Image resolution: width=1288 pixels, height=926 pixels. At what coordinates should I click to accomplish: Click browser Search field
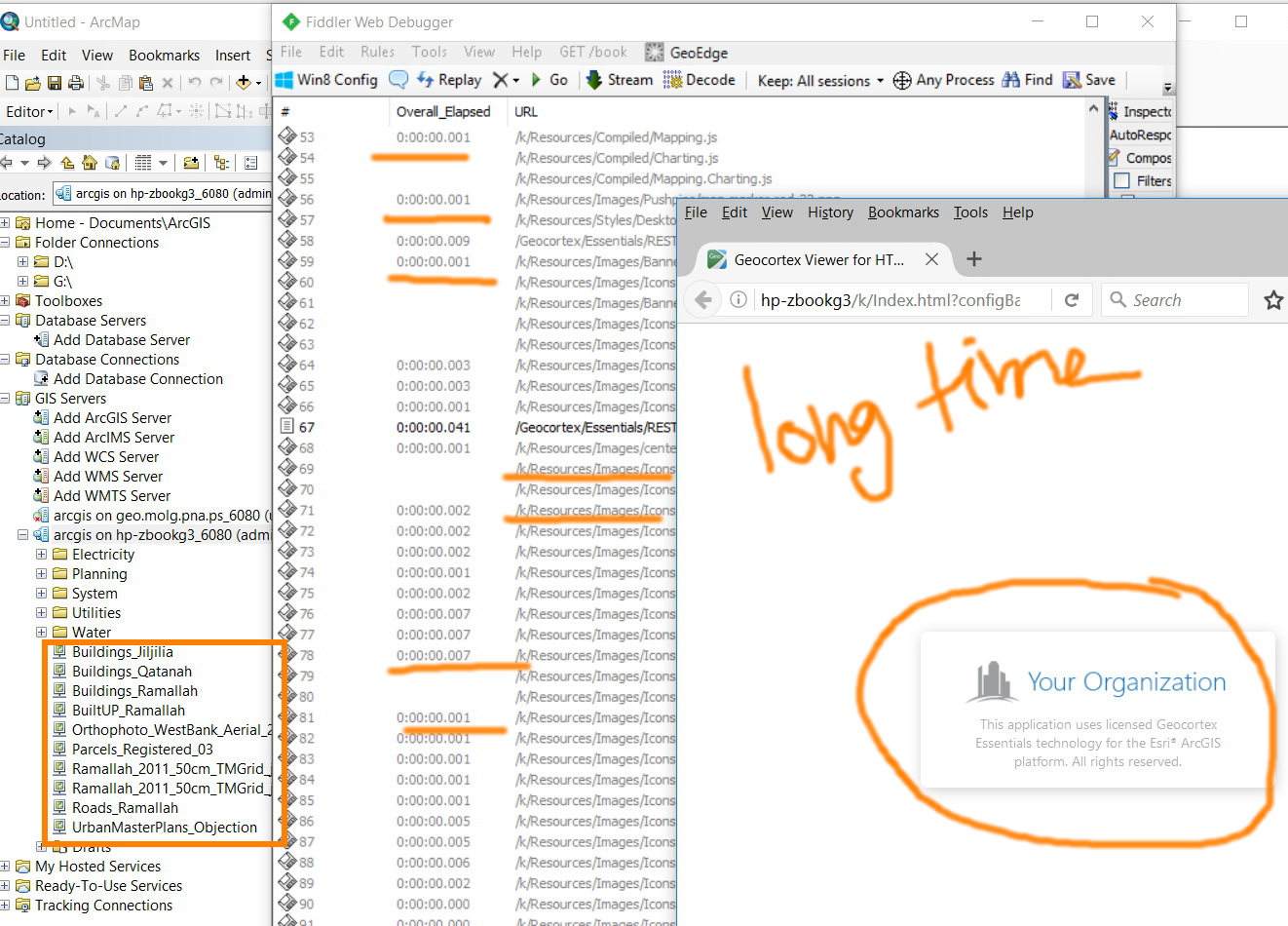click(1174, 300)
